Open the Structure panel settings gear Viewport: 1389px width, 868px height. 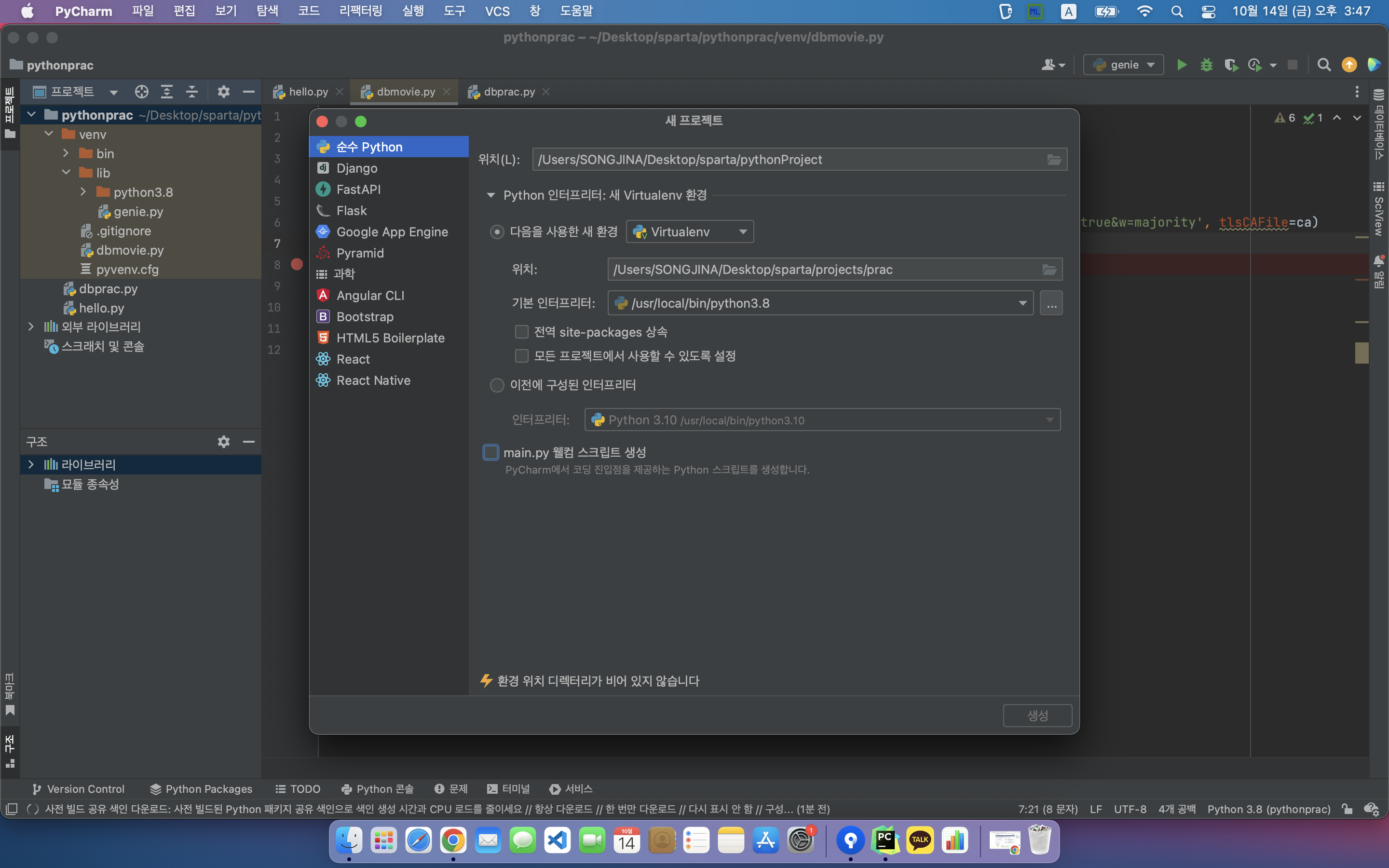pos(223,441)
